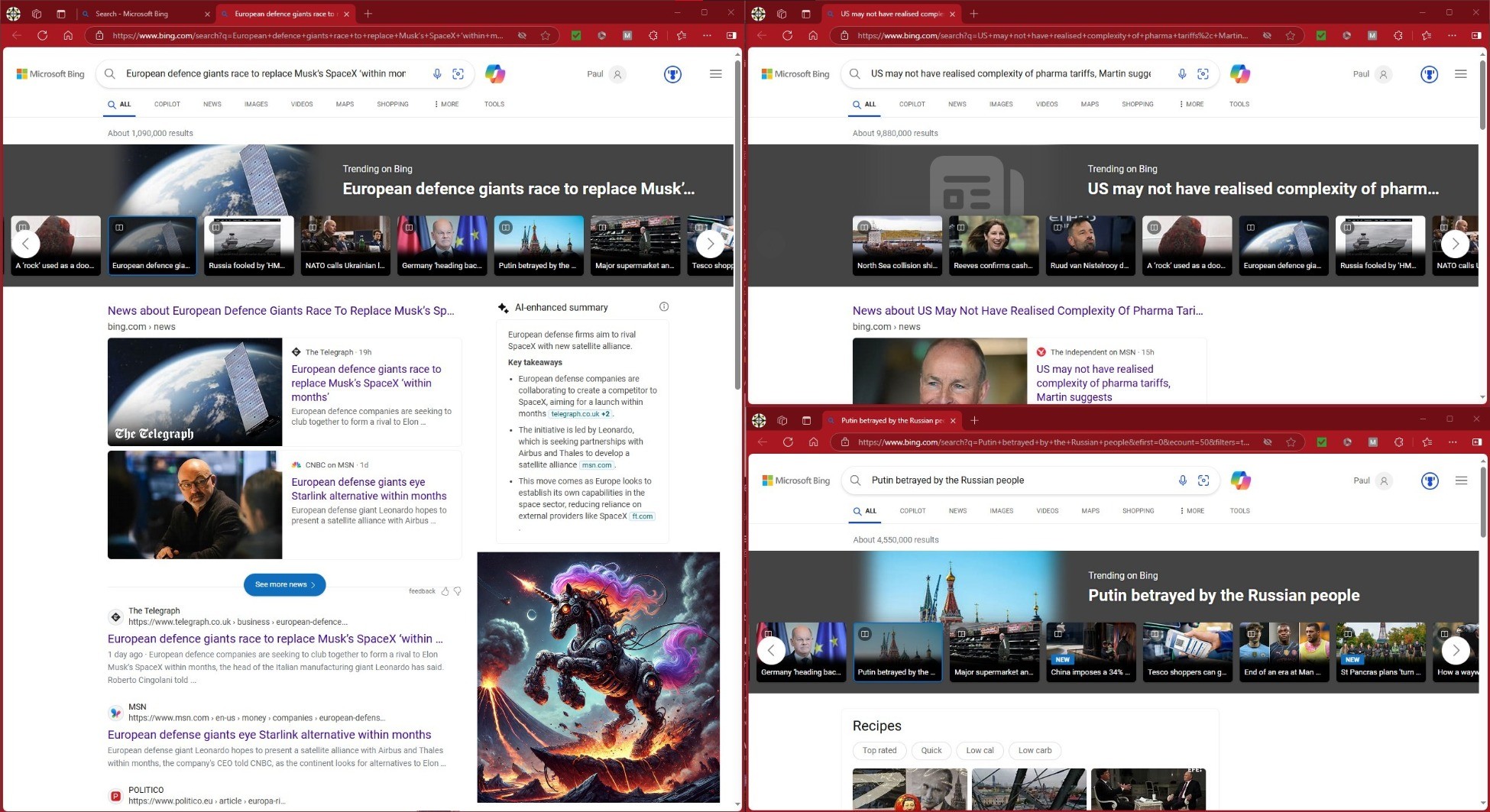
Task: Refresh the European defence giants page
Action: point(43,35)
